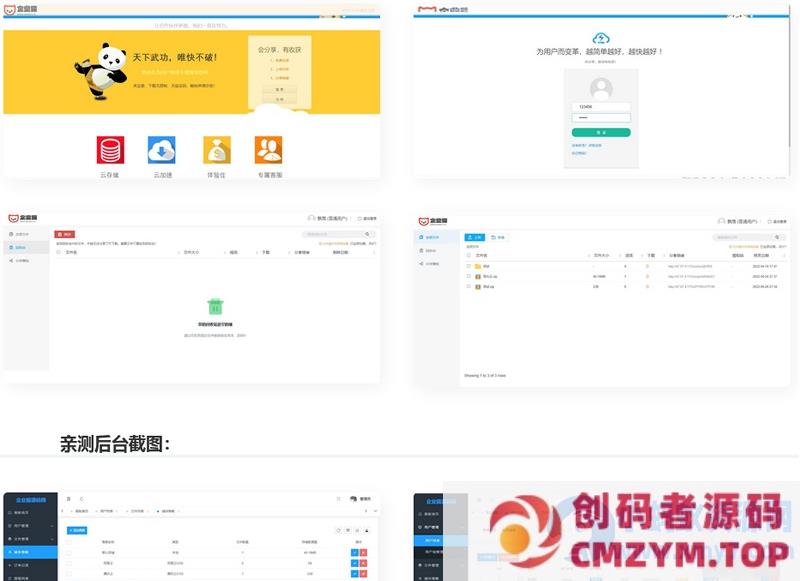Viewport: 800px width, 581px height.
Task: Click the blue add button in admin panel
Action: point(77,530)
